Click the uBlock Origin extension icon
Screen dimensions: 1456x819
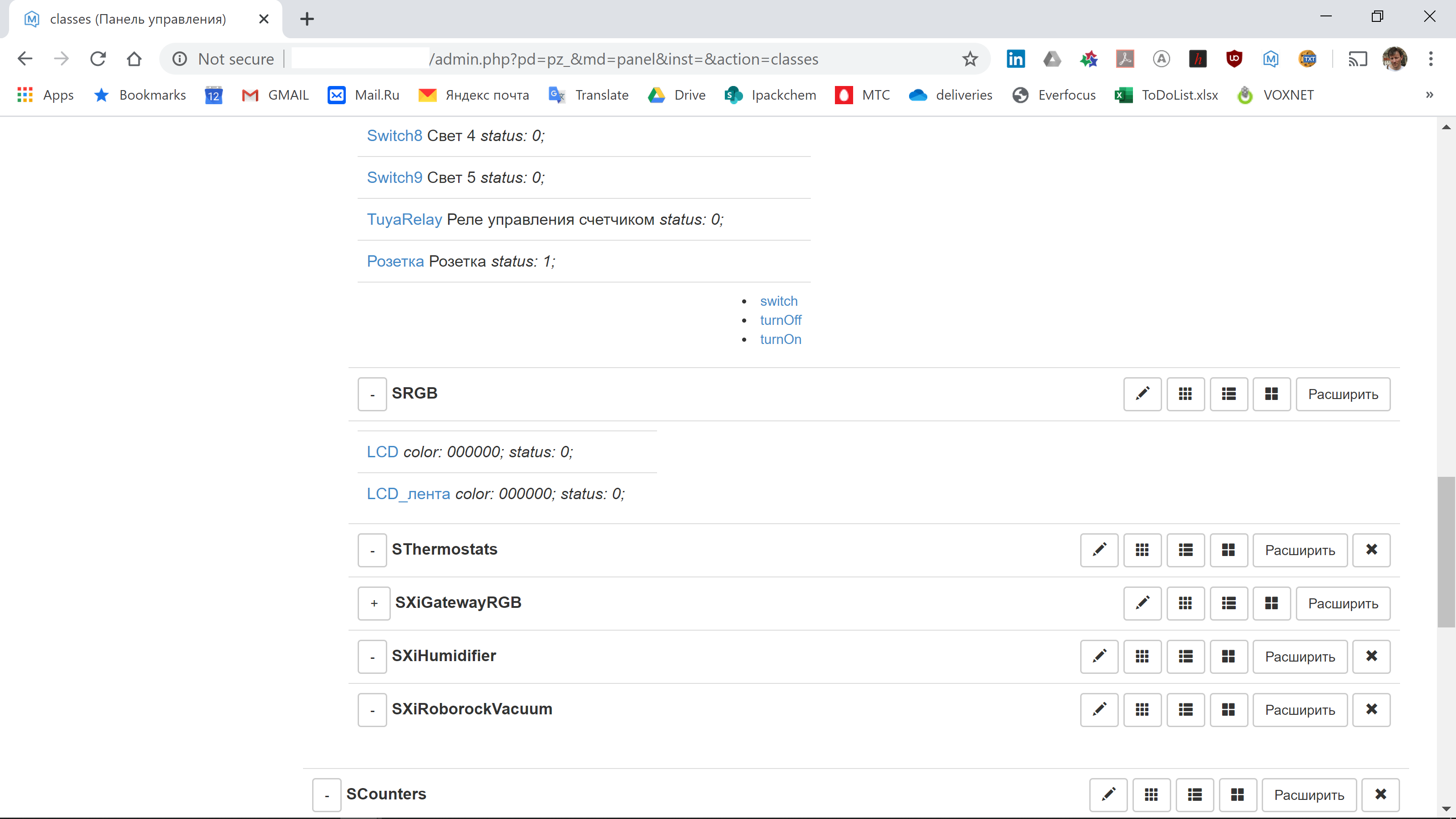tap(1234, 59)
